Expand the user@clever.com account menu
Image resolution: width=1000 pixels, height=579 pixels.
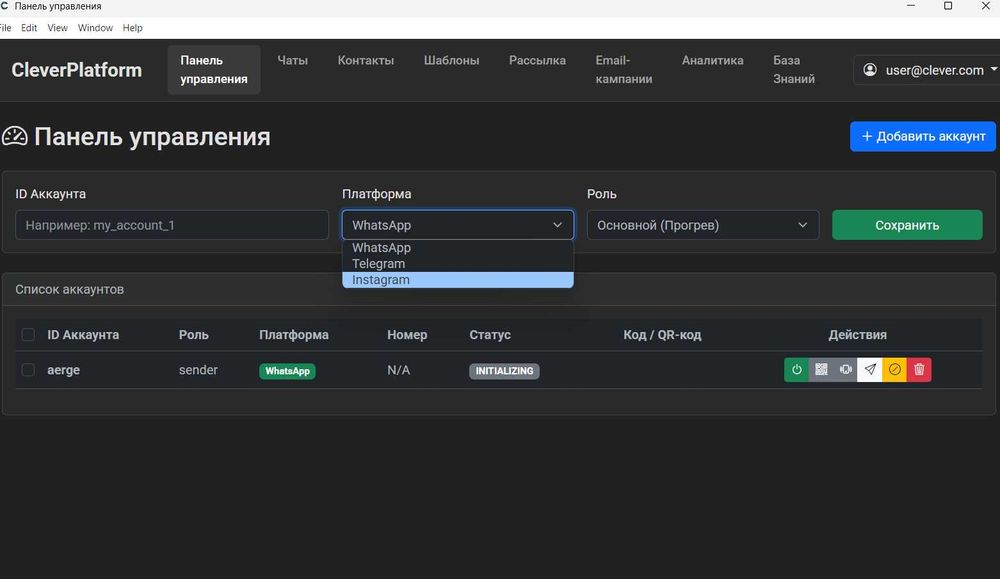(927, 70)
